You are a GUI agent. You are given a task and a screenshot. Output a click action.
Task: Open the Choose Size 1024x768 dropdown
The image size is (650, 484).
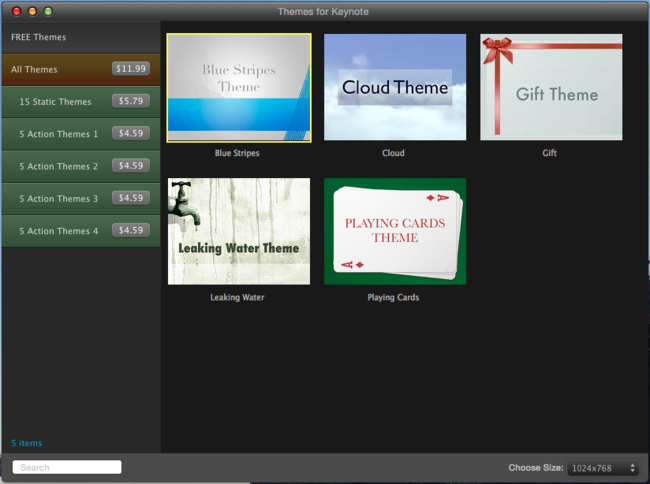click(603, 468)
